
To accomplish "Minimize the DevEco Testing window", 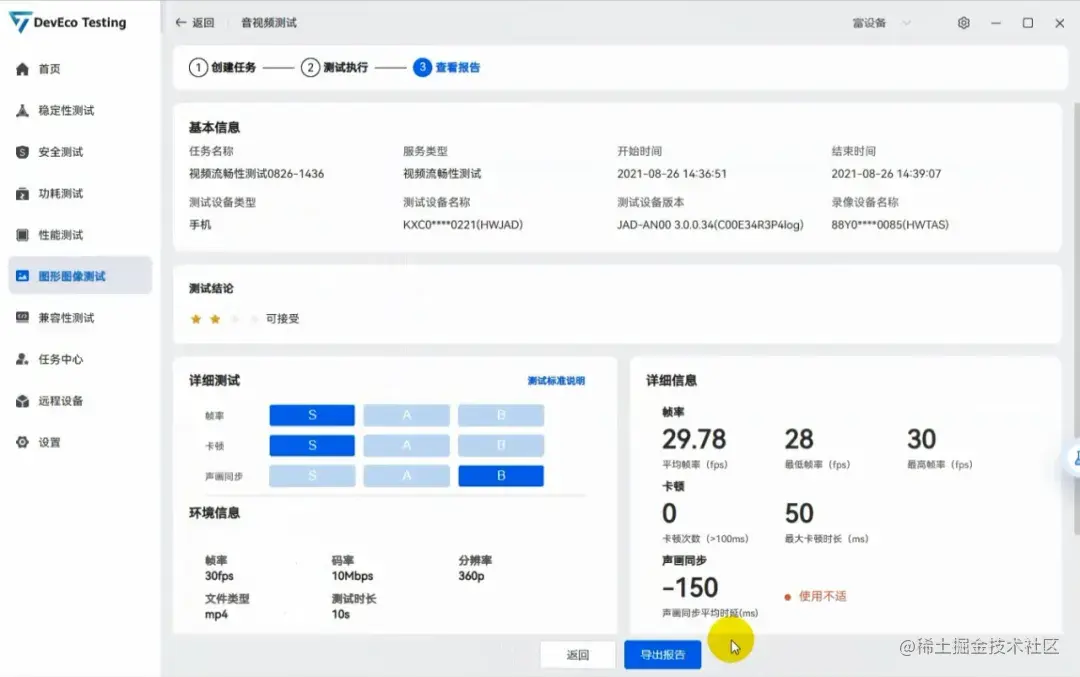I will [996, 23].
